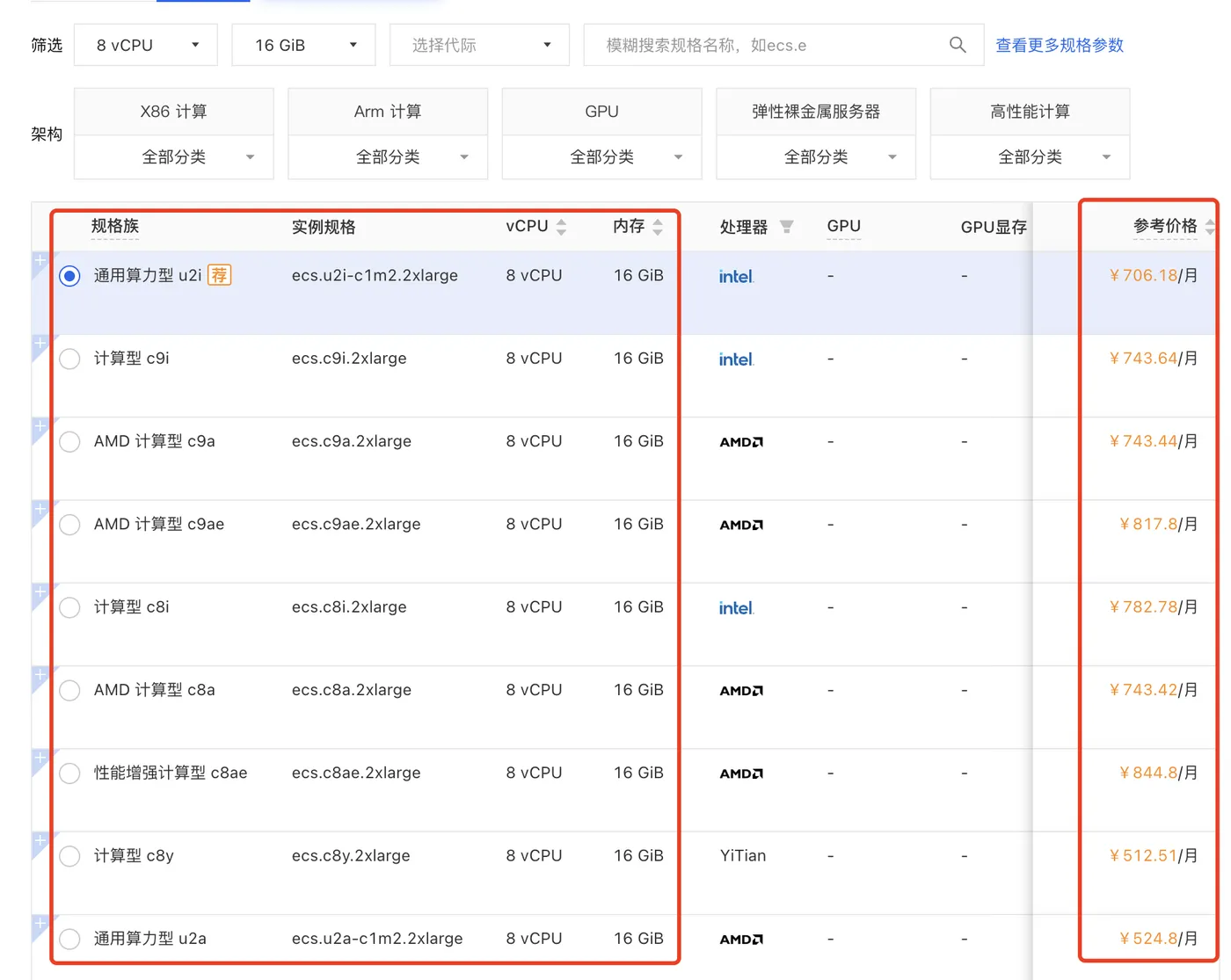The height and width of the screenshot is (980, 1231).
Task: Click the ¥817.8/月 price
Action: click(1158, 524)
